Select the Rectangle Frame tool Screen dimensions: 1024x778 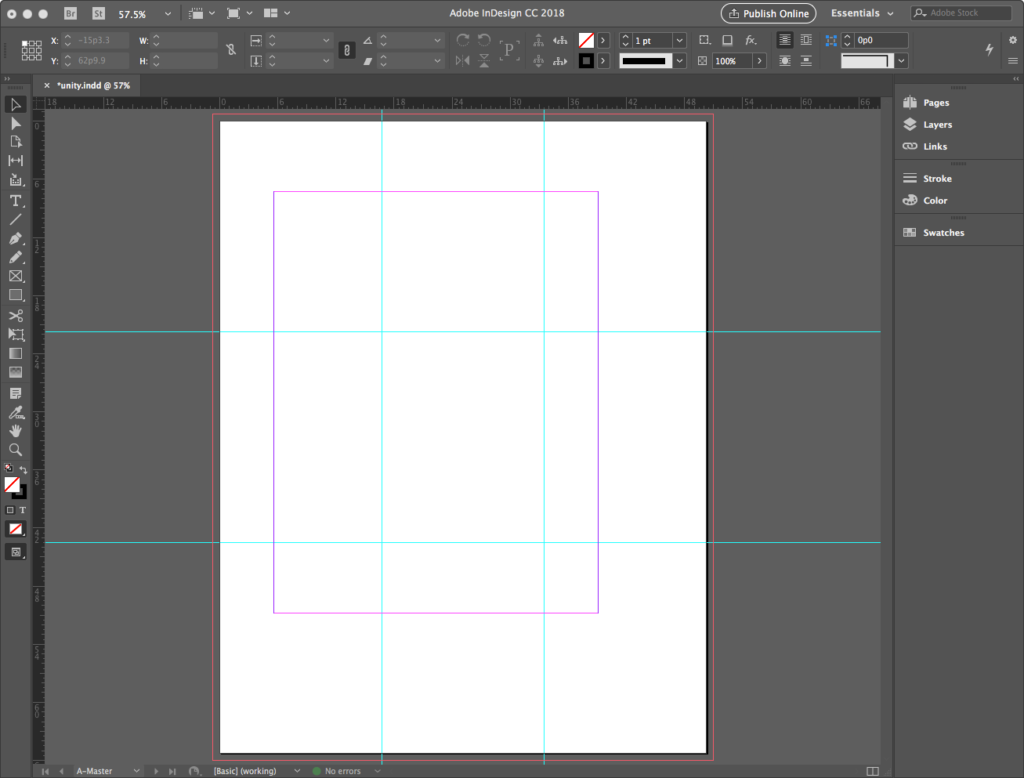(16, 277)
